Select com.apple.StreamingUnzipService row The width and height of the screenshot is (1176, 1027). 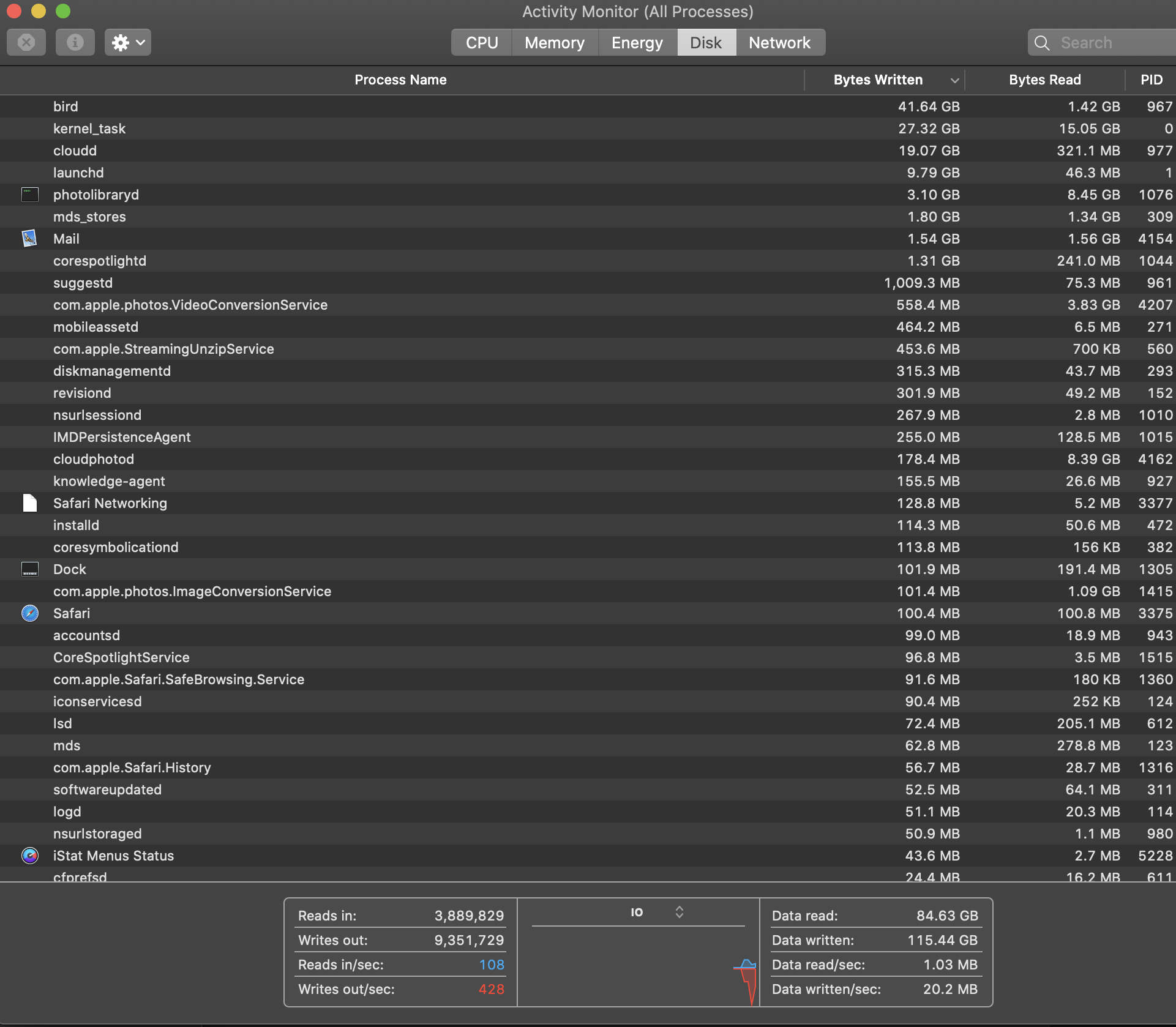coord(588,349)
